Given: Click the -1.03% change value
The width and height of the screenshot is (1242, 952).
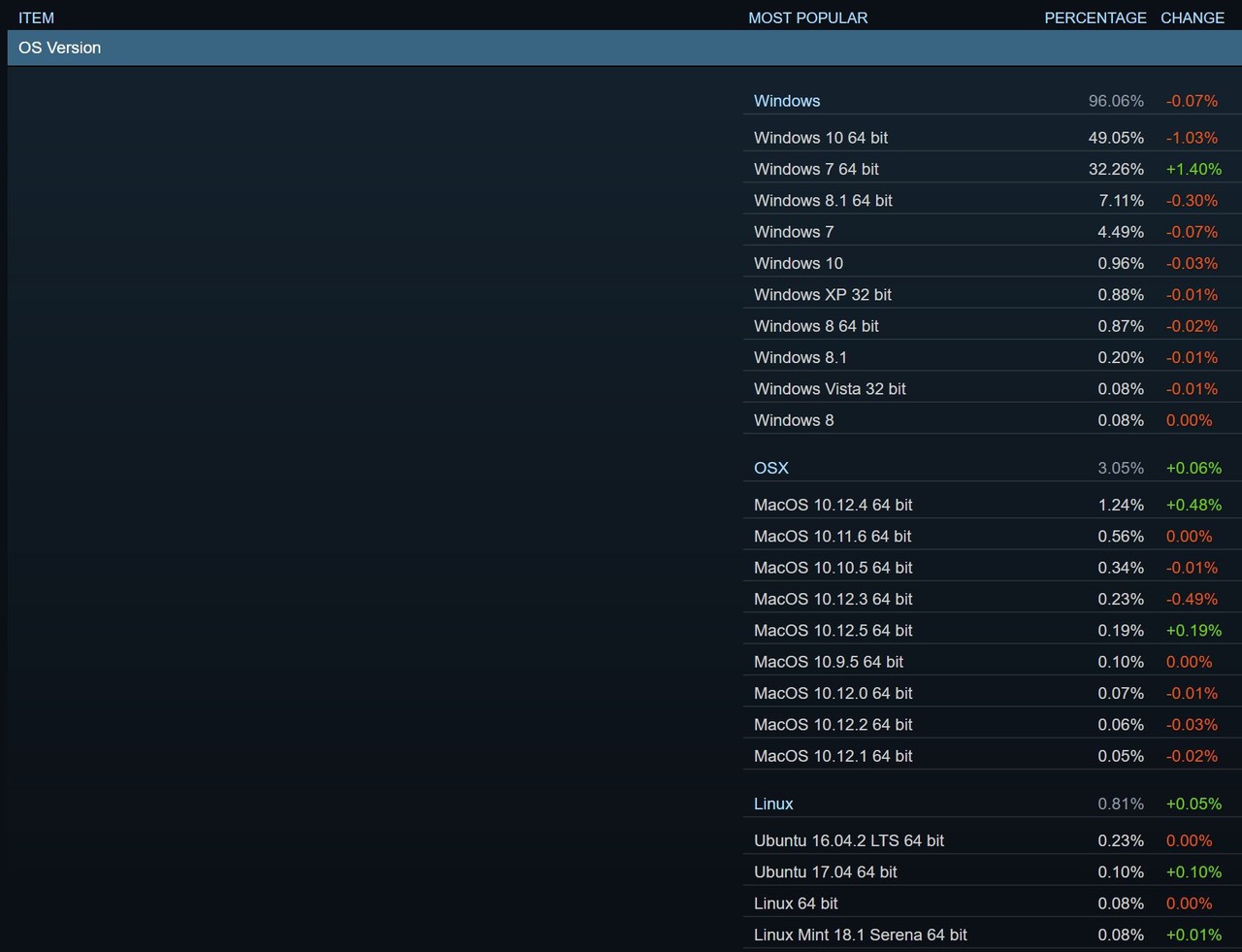Looking at the screenshot, I should point(1192,138).
